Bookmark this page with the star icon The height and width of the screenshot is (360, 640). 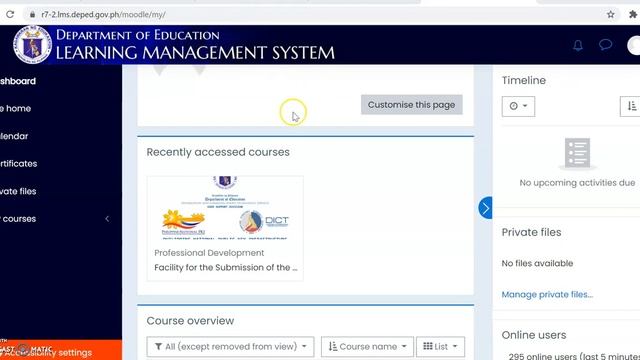coord(611,14)
